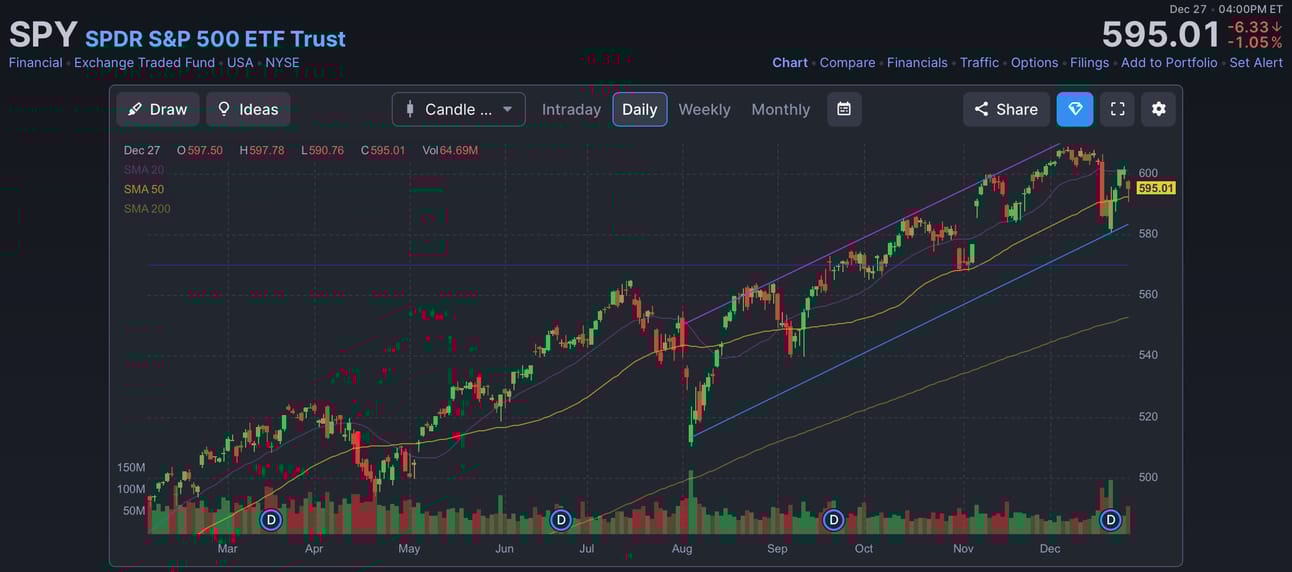
Task: Click the yellow 595.01 price axis tag
Action: (x=1156, y=188)
